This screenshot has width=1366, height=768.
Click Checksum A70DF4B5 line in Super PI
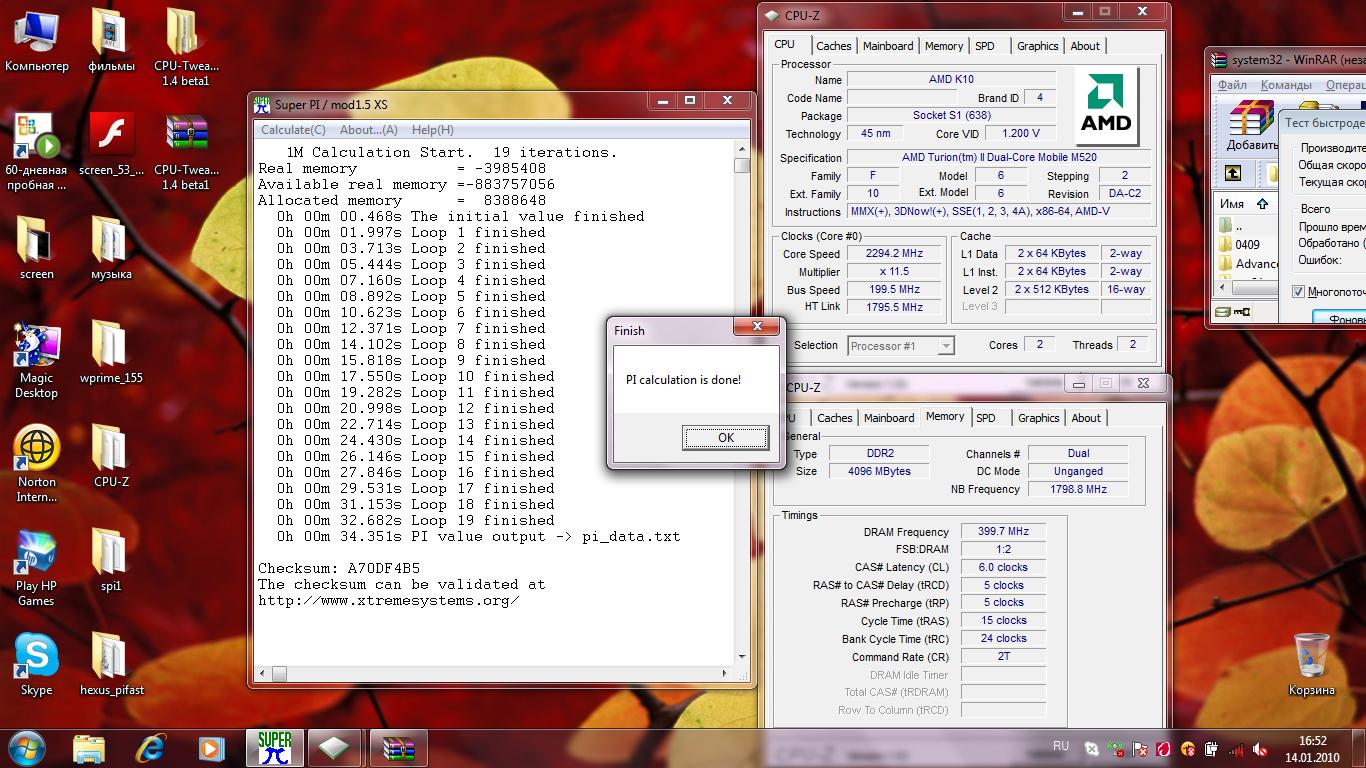point(339,568)
